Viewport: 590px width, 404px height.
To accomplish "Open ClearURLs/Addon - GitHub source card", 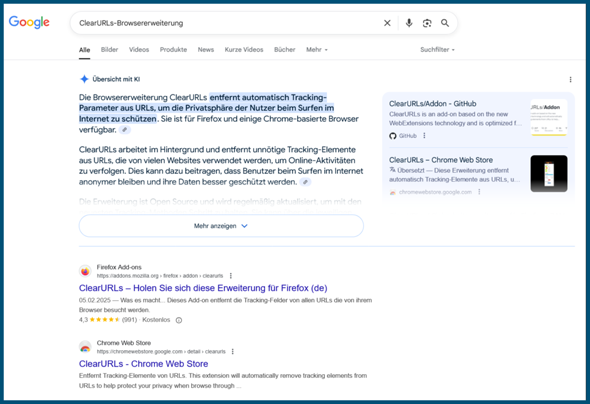I will tap(433, 103).
